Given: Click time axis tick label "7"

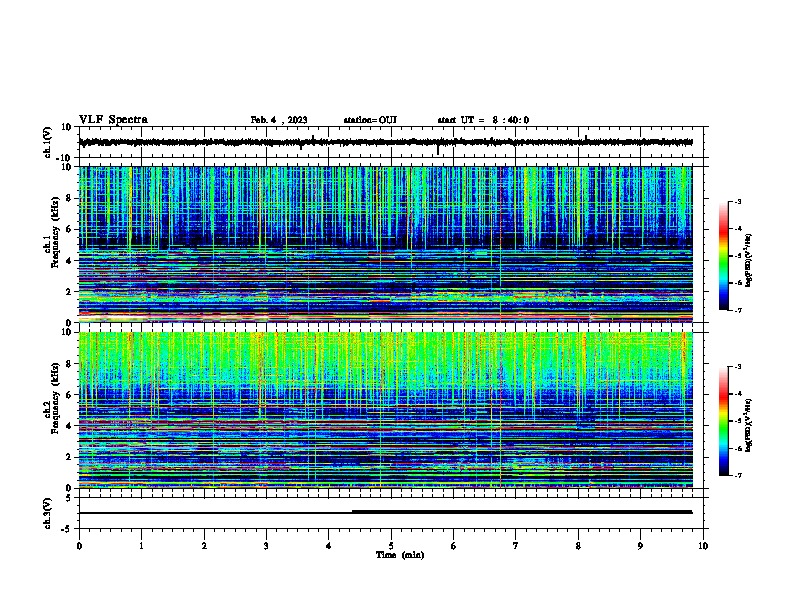Looking at the screenshot, I should (516, 546).
